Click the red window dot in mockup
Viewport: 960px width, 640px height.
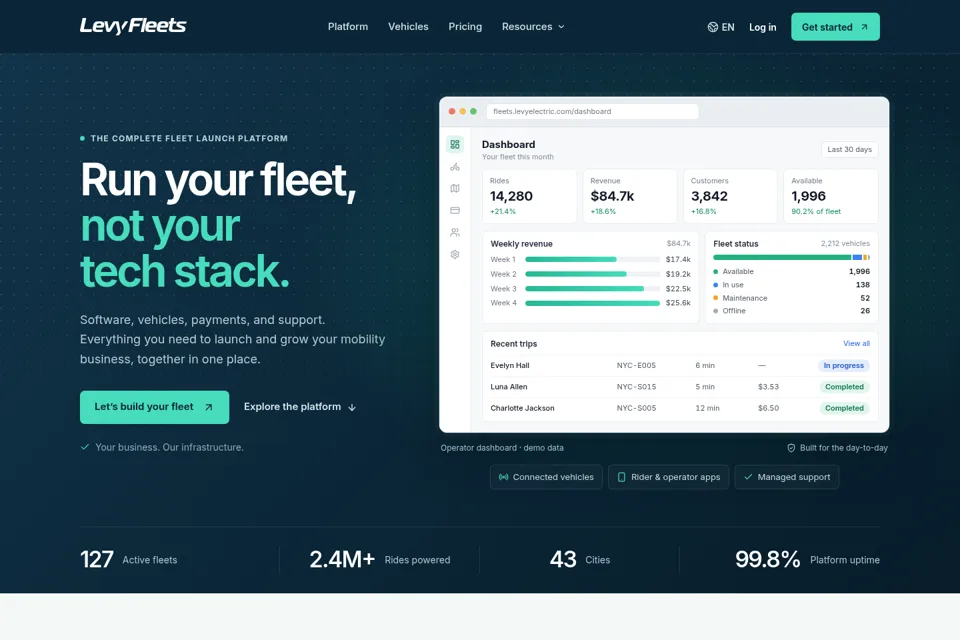tap(452, 111)
